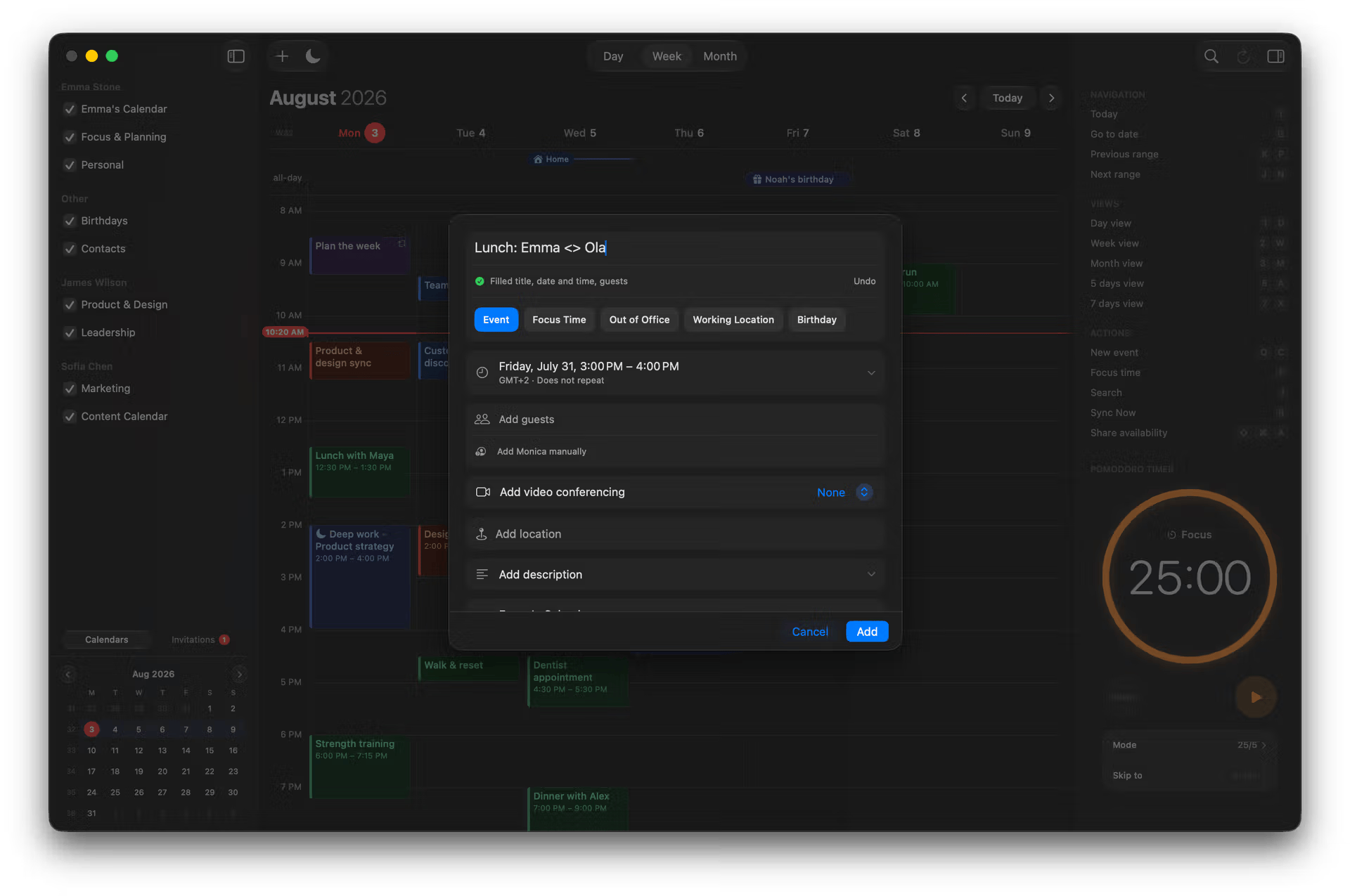Go to previous month in mini calendar

pos(68,675)
